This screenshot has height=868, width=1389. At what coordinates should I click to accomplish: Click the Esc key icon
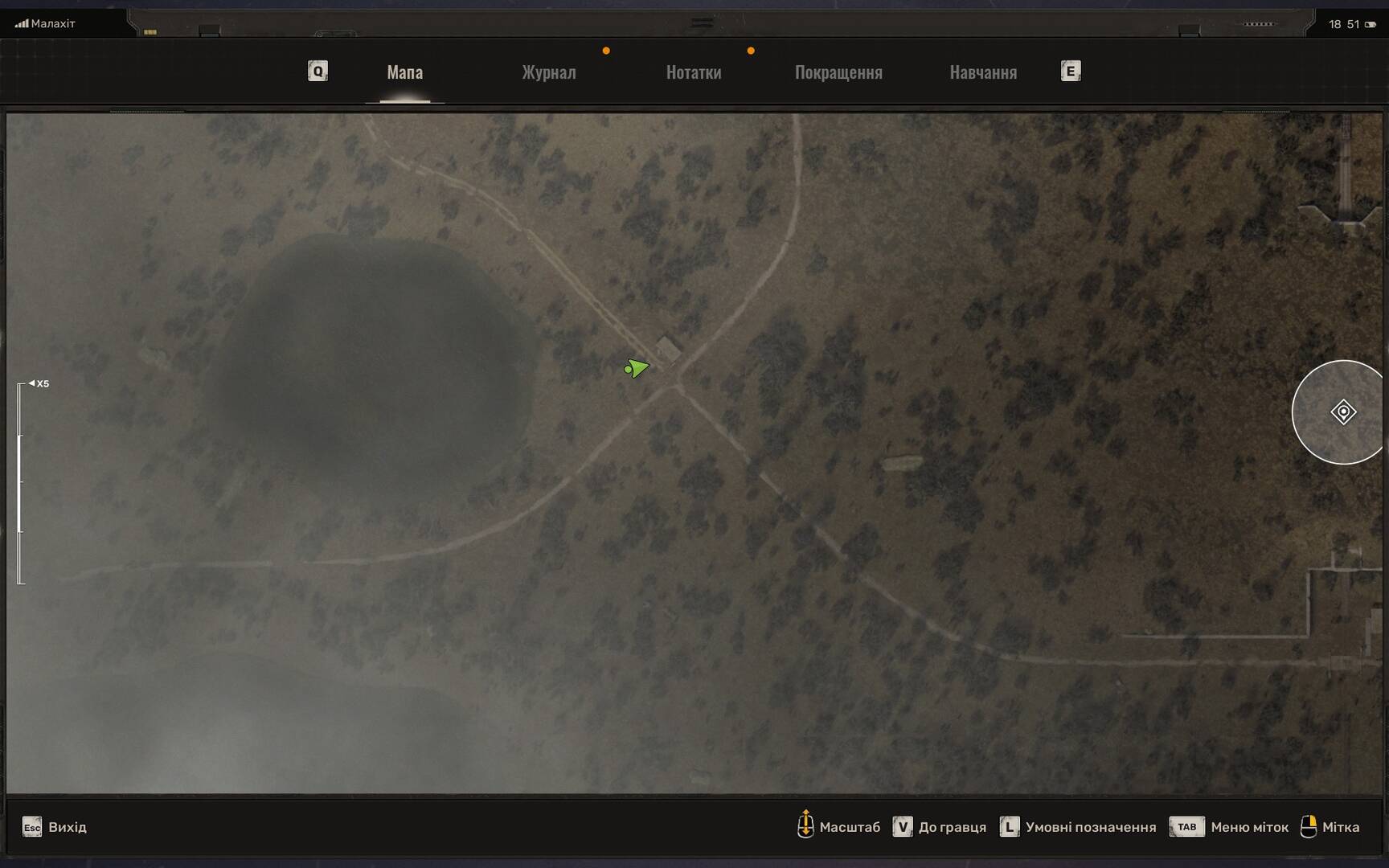(x=32, y=827)
